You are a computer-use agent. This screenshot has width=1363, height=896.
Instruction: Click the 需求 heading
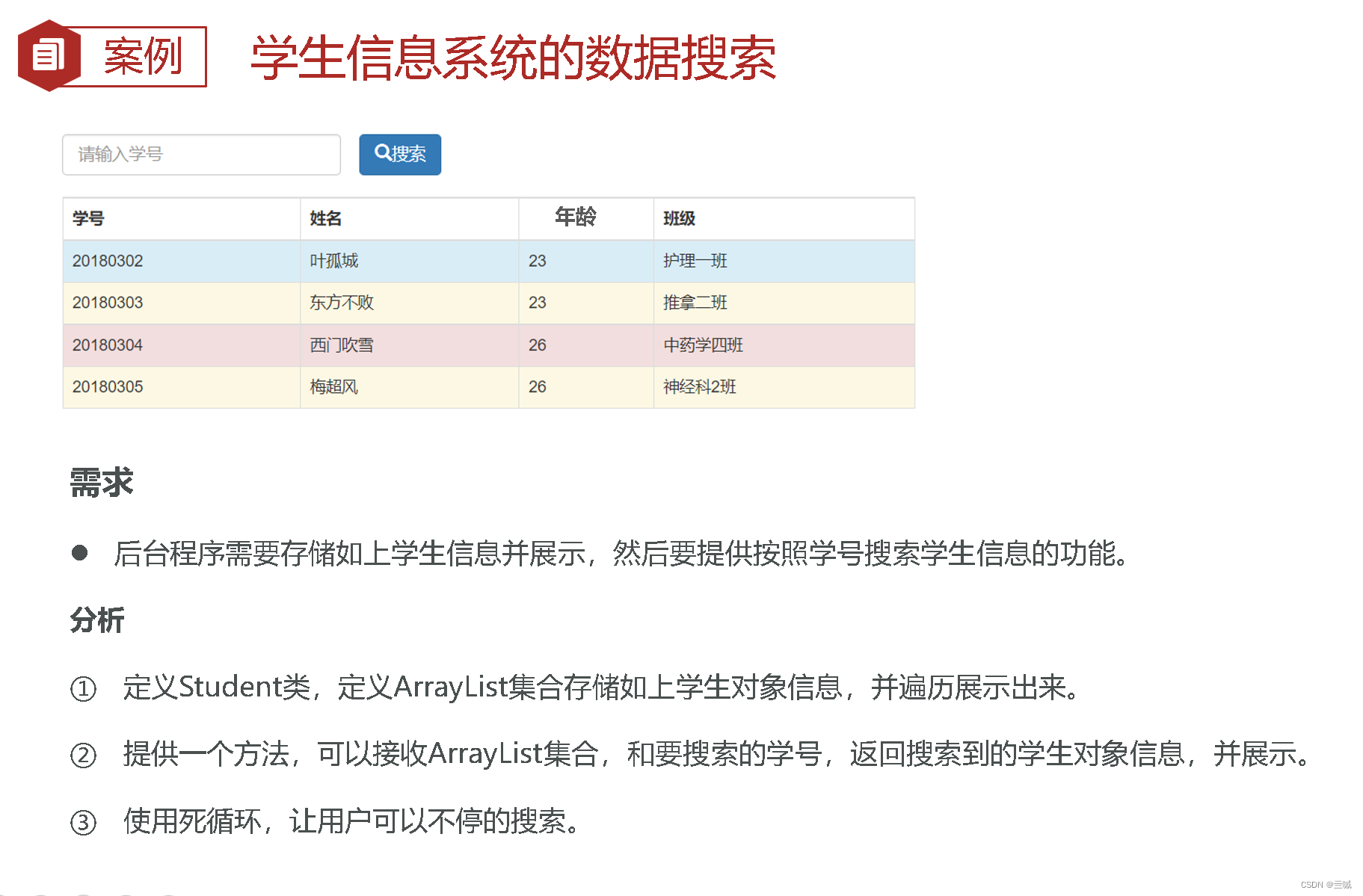[x=102, y=483]
